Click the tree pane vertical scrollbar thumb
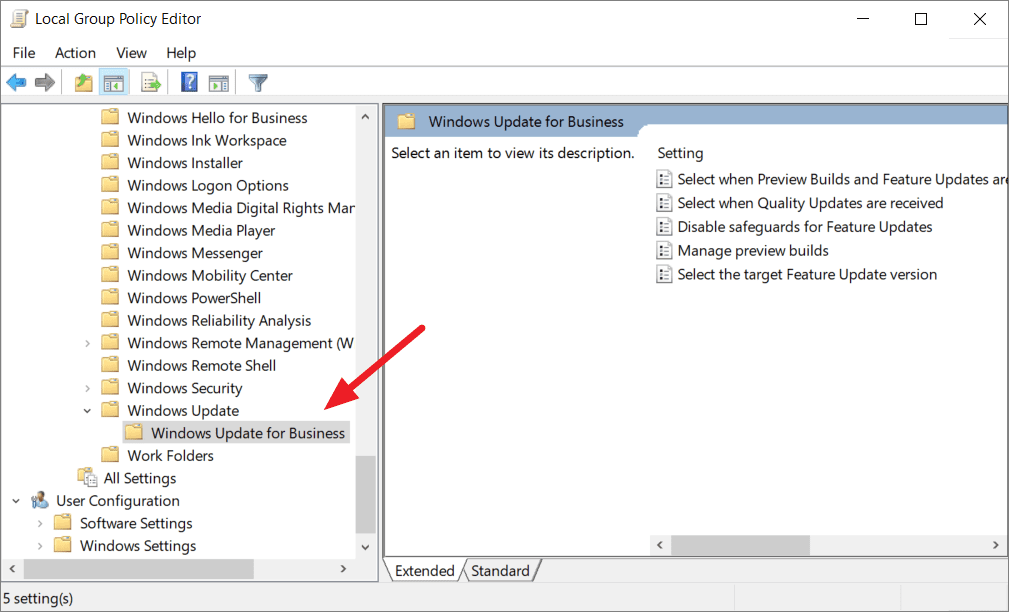Image resolution: width=1009 pixels, height=612 pixels. click(x=366, y=494)
